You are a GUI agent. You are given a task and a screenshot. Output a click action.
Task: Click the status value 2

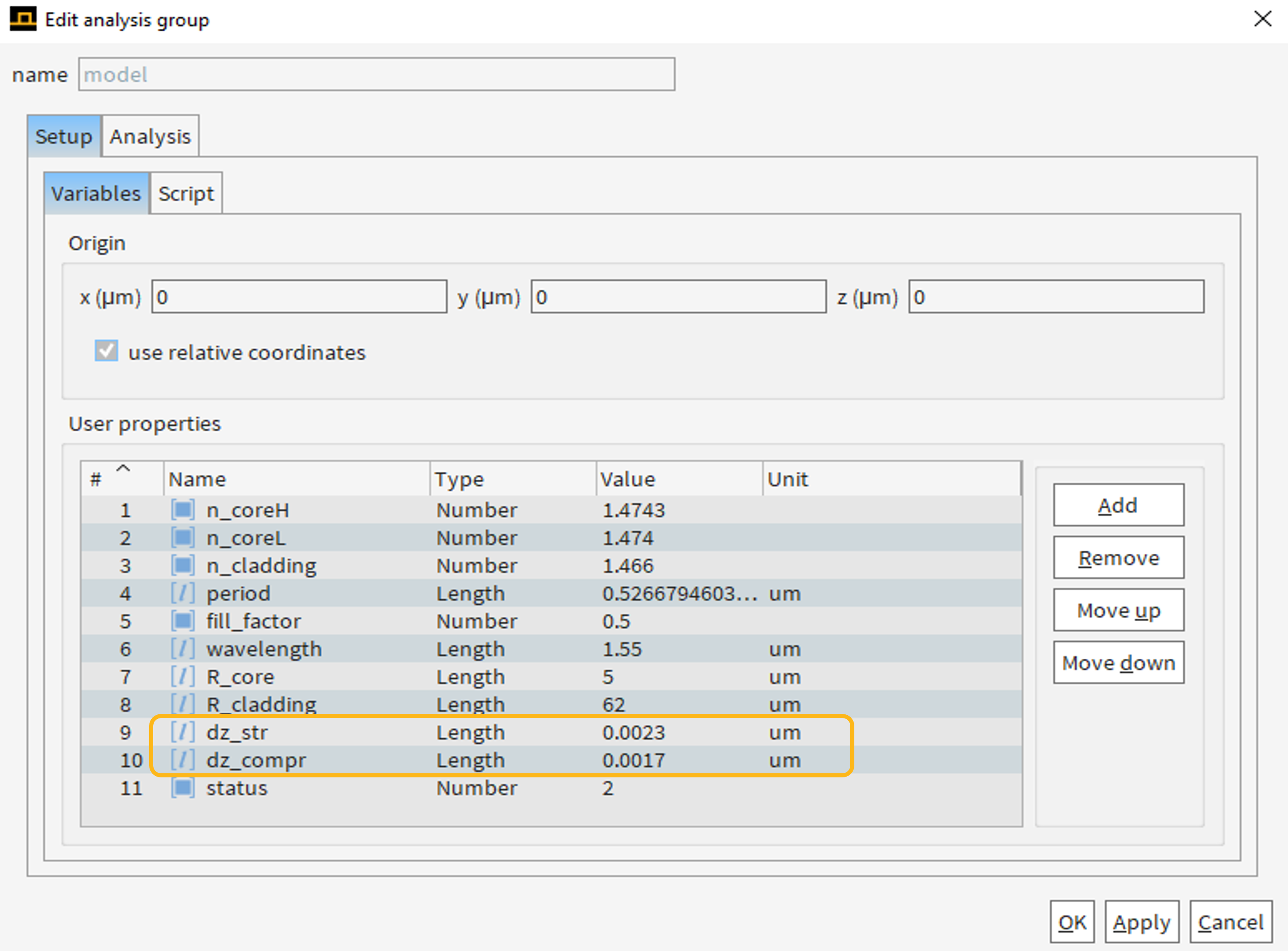[608, 788]
